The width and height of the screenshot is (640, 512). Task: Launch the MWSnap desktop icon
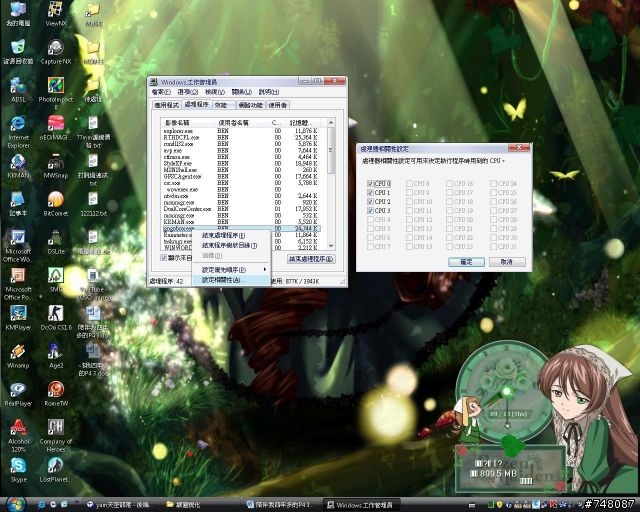pos(56,166)
